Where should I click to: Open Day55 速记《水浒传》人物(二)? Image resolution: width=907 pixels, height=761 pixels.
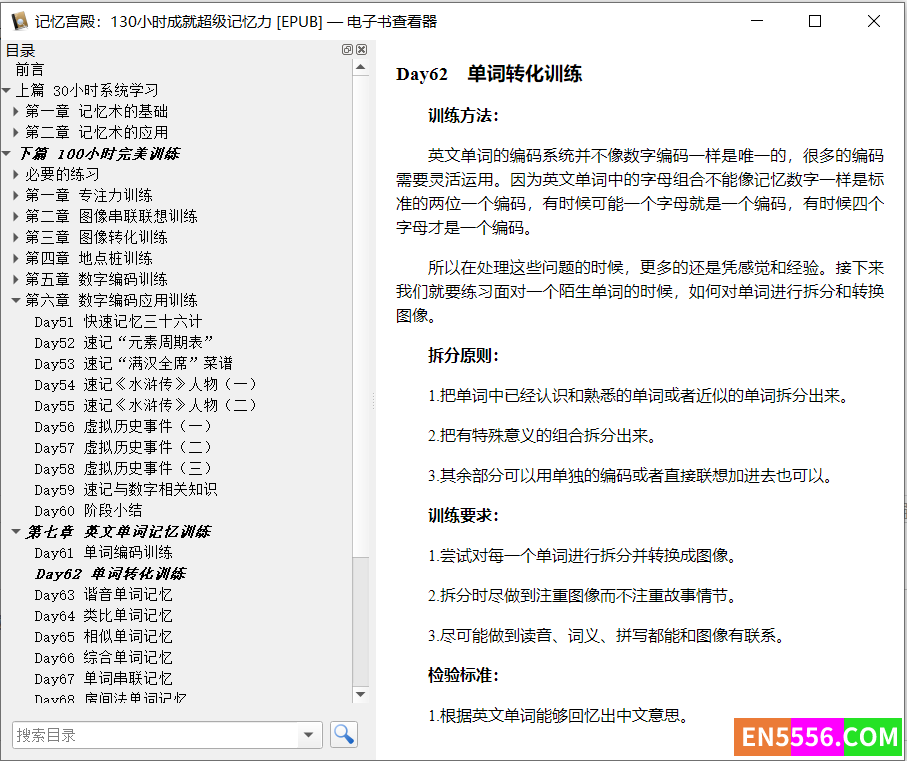pos(145,405)
